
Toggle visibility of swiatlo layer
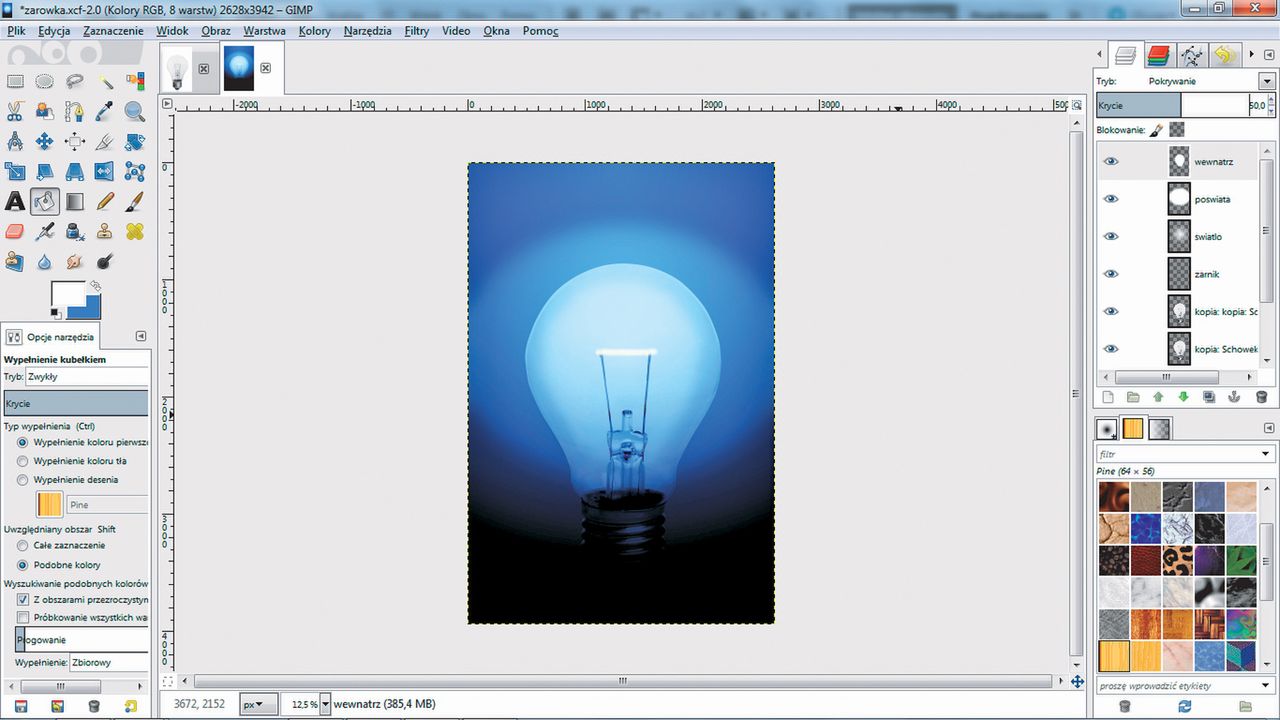point(1111,236)
